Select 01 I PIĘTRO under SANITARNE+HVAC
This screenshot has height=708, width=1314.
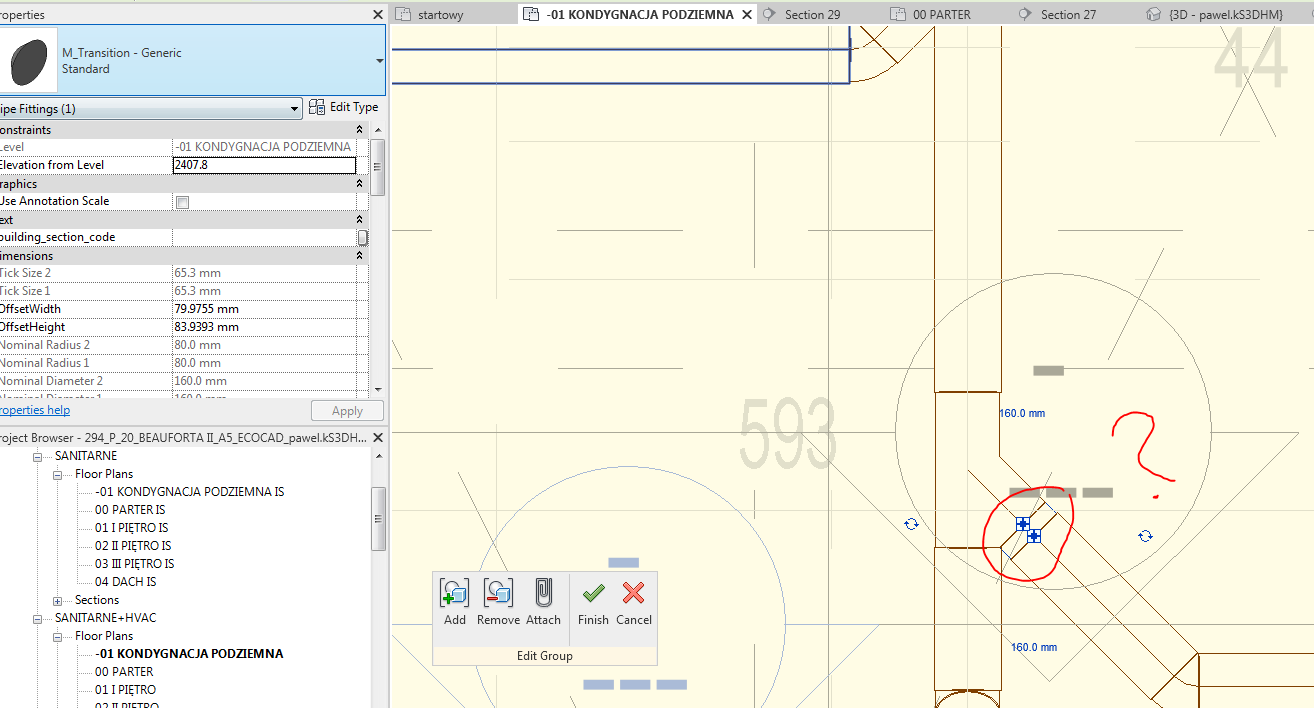[125, 690]
